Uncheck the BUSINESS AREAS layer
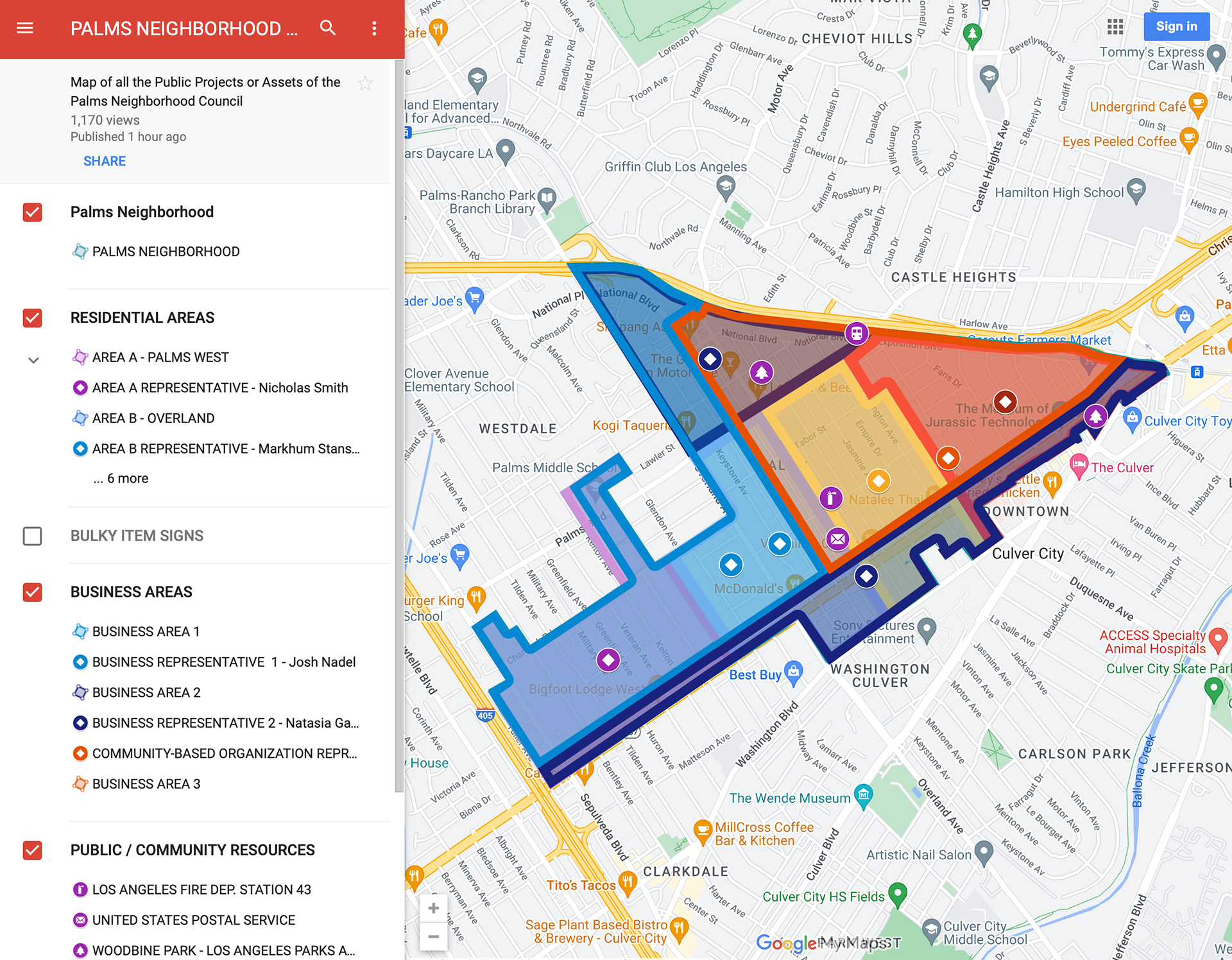 pos(32,592)
